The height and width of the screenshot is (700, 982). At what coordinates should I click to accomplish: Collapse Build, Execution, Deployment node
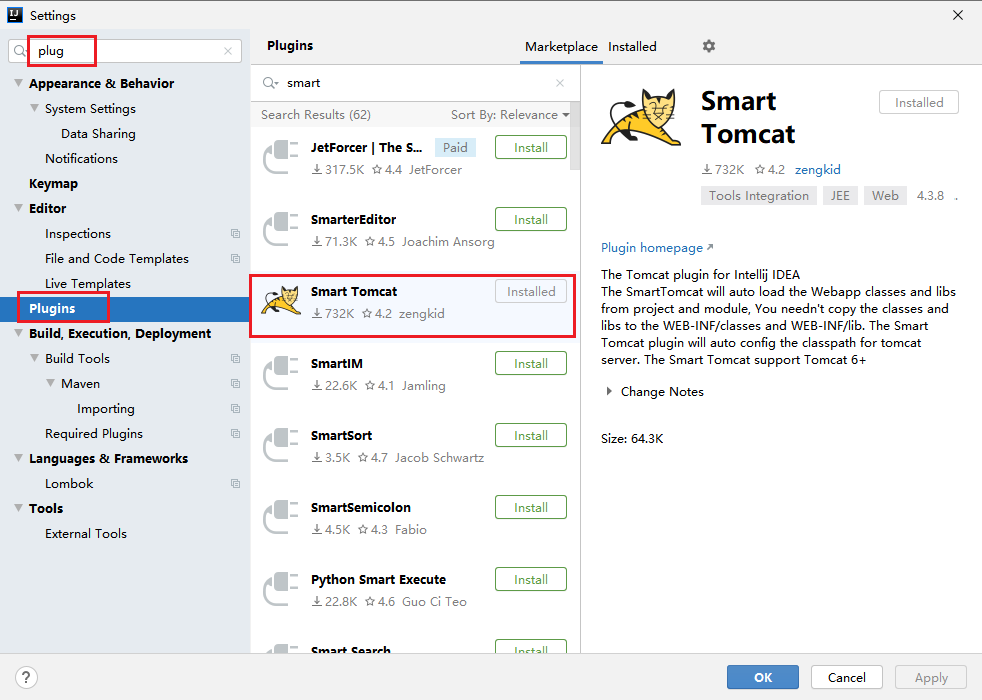pos(19,334)
